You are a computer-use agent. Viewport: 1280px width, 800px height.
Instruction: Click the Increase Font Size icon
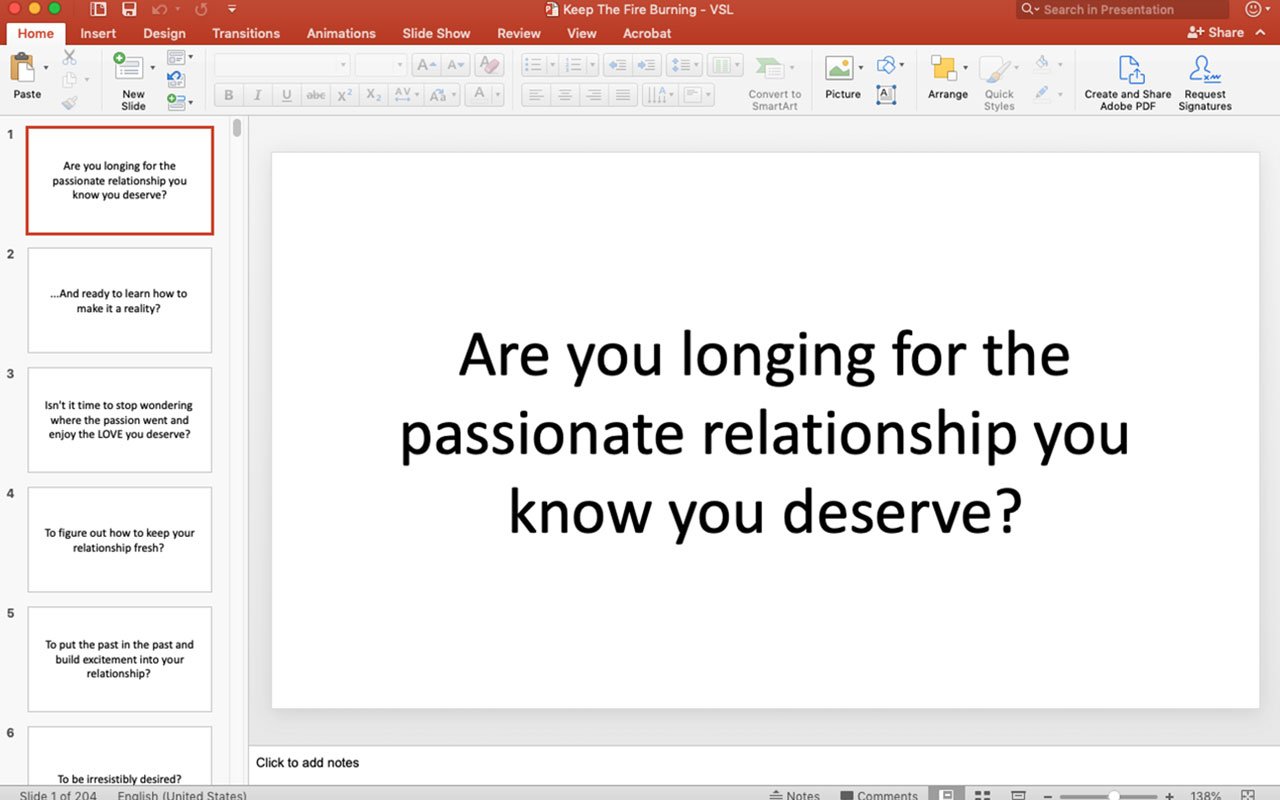(426, 65)
